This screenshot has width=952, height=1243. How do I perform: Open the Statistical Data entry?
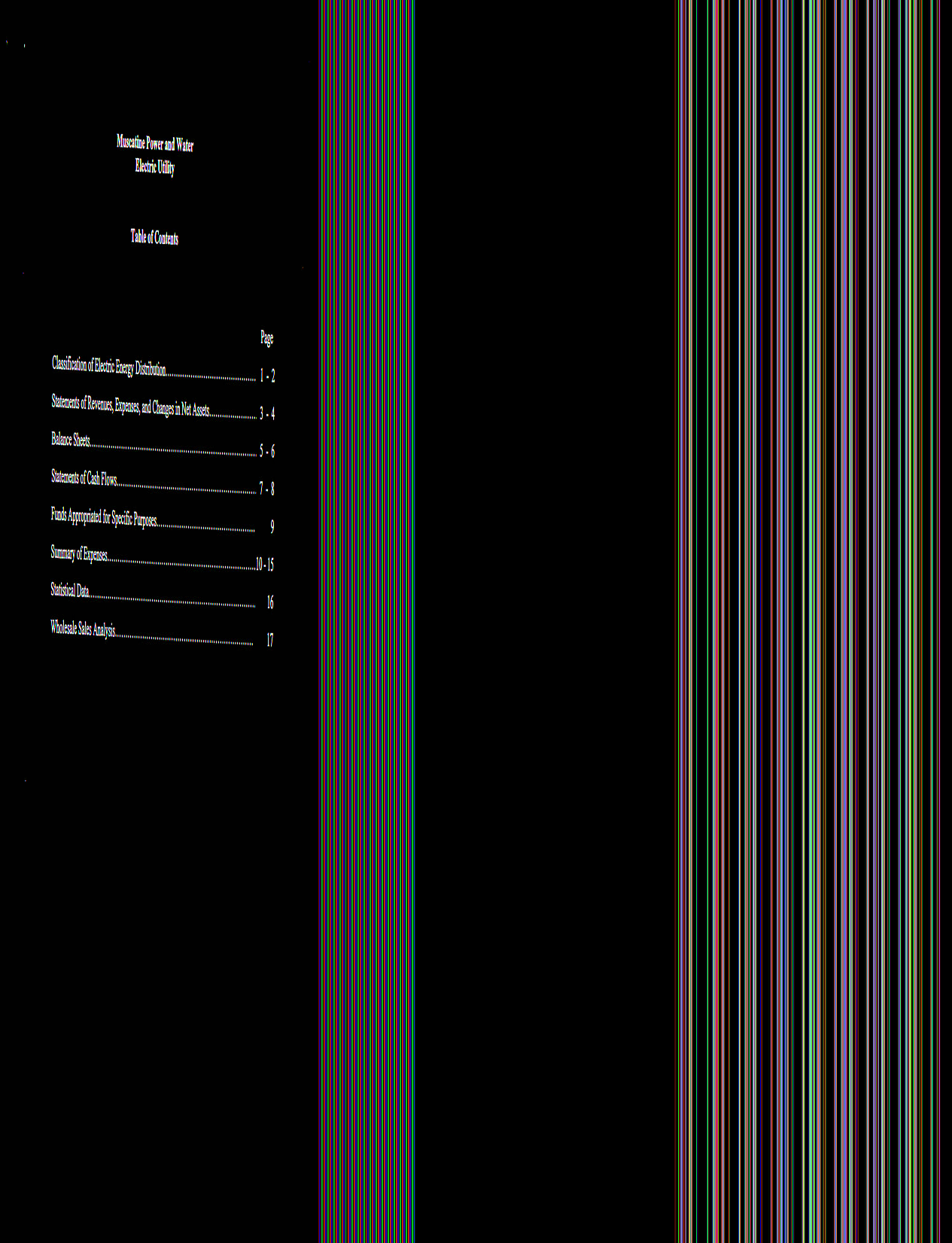(70, 591)
